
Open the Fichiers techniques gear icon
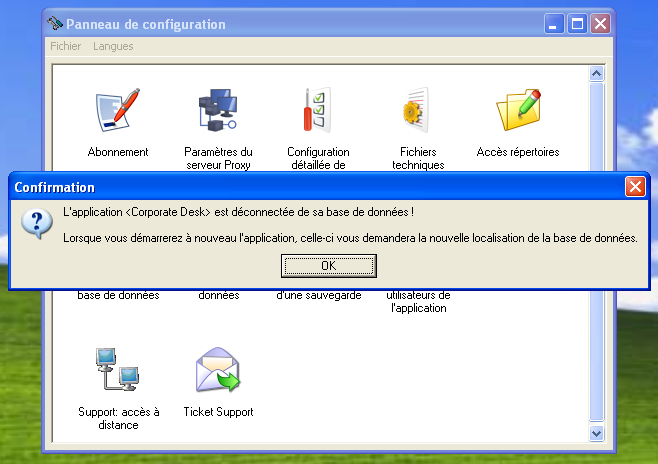417,110
